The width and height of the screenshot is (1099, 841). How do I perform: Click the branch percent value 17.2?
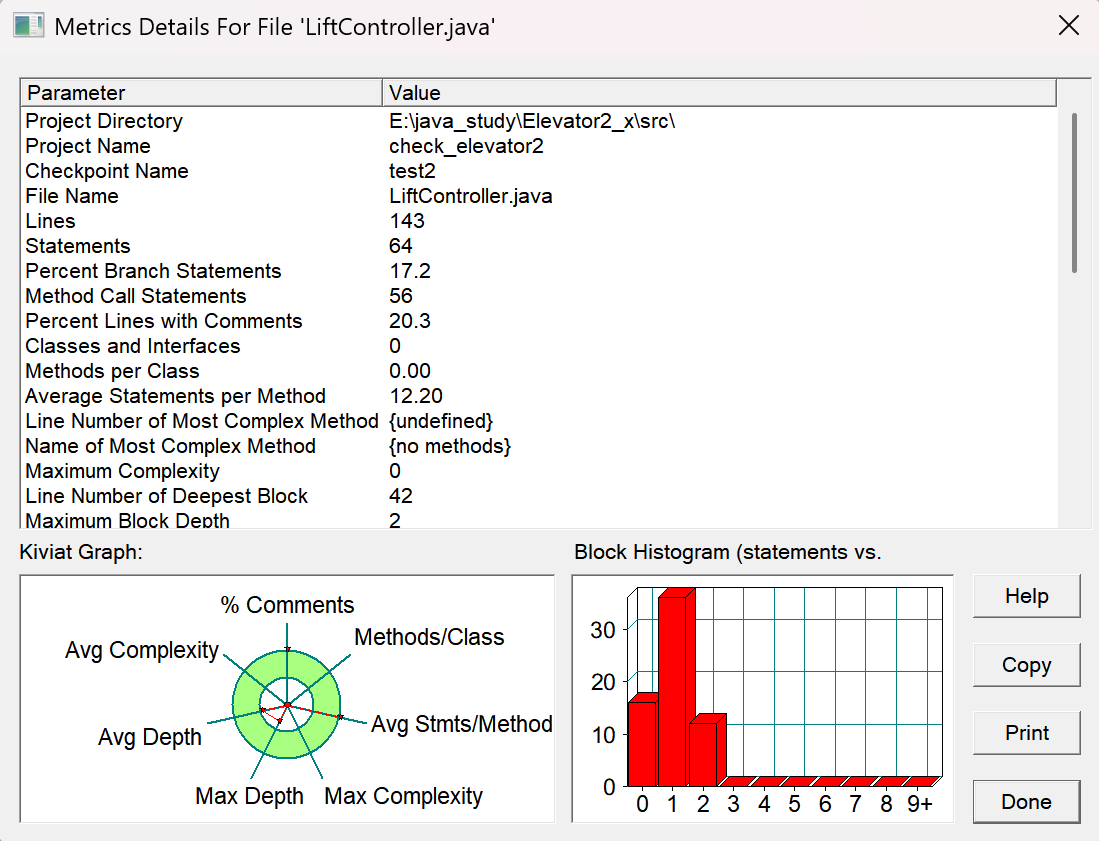coord(409,271)
